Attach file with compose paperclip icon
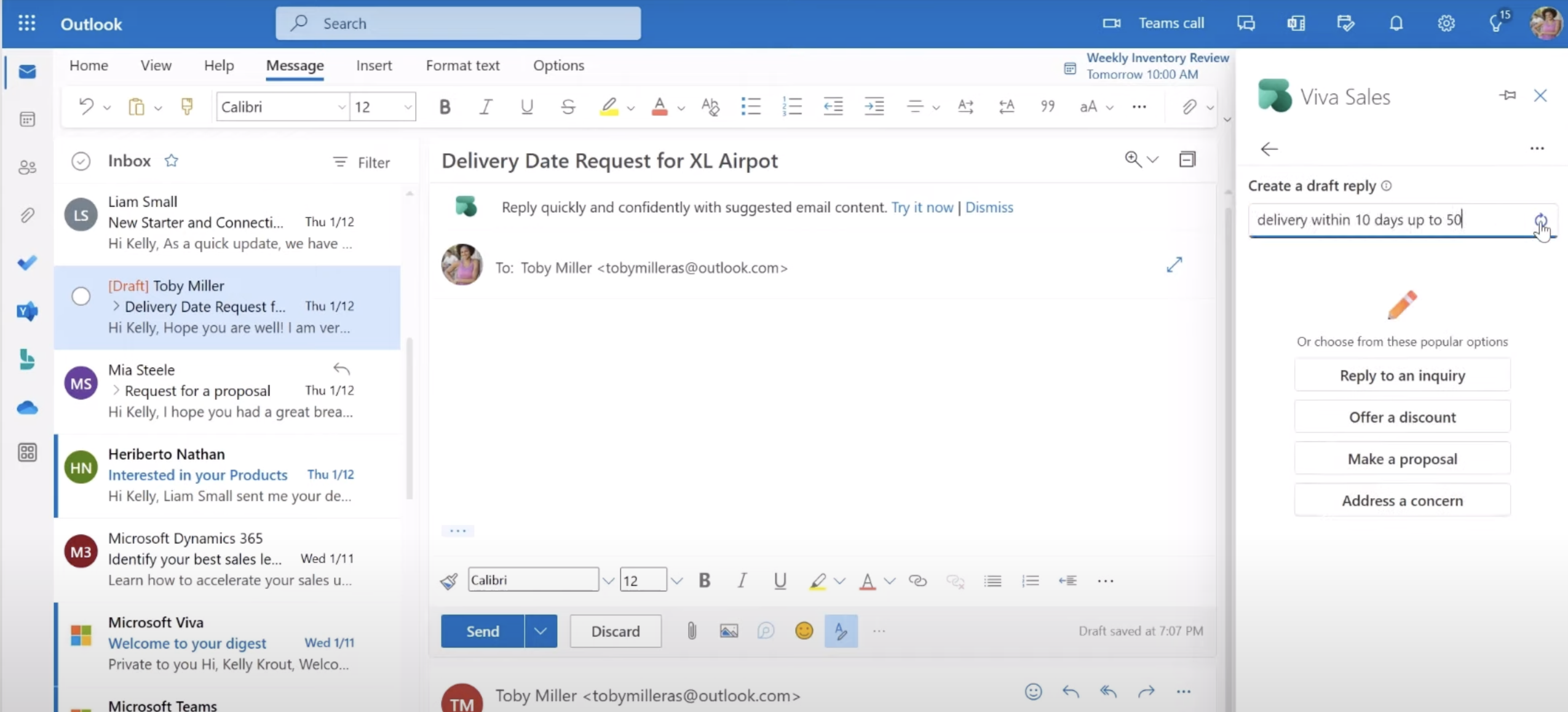The width and height of the screenshot is (1568, 712). pyautogui.click(x=692, y=631)
